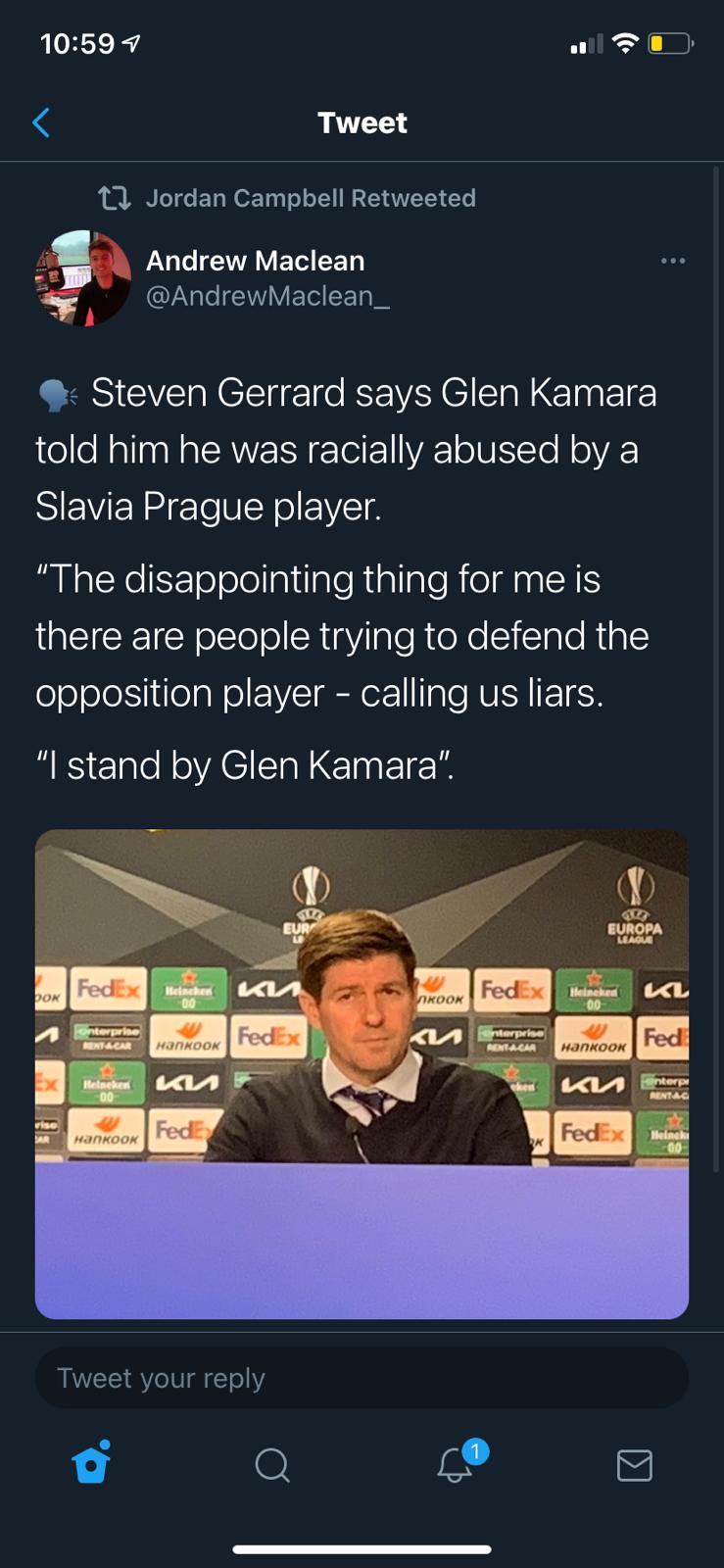This screenshot has height=1568, width=724.
Task: Open Andrew Maclean's profile avatar
Action: (x=83, y=278)
